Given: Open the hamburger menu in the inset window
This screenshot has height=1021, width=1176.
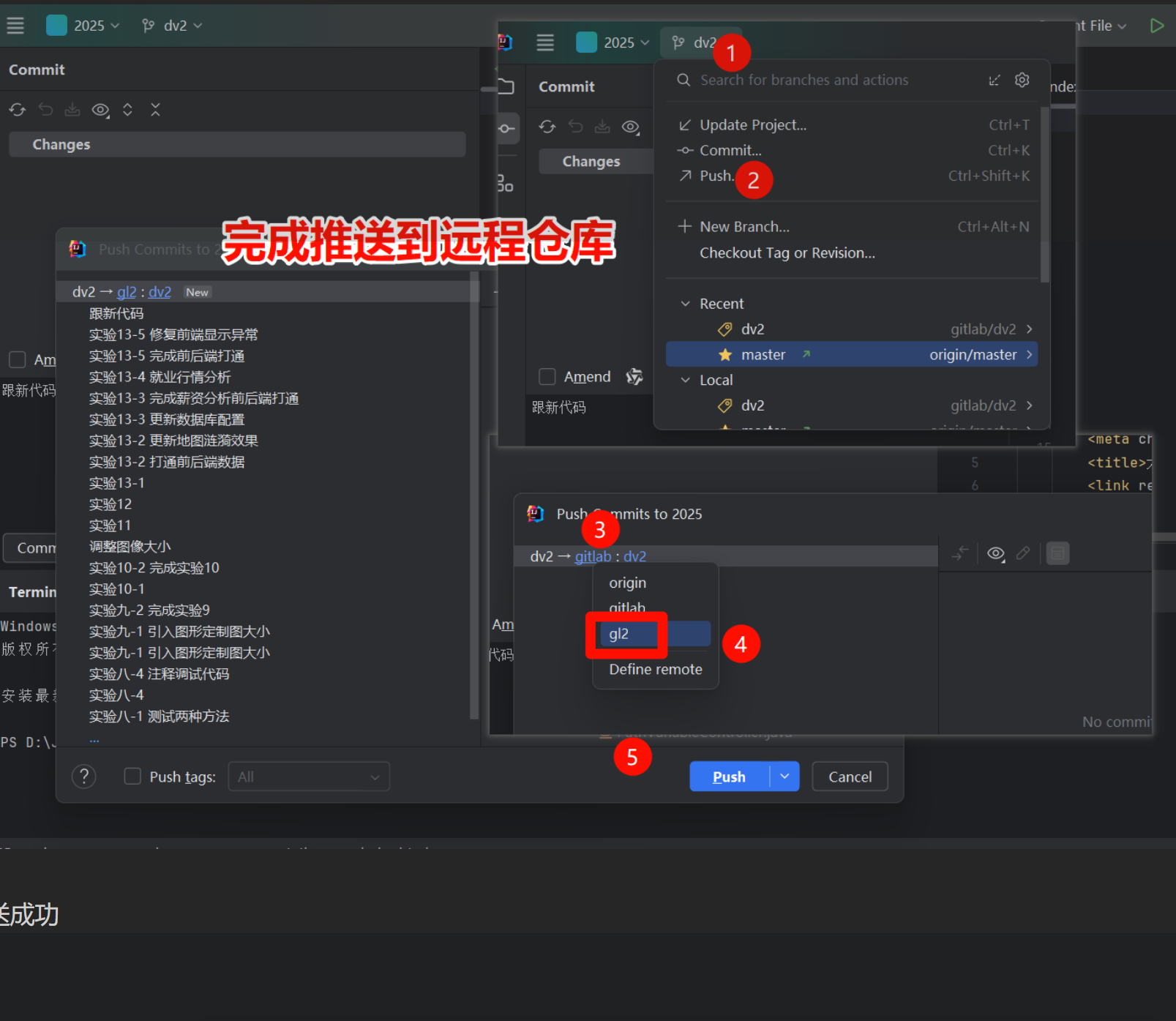Looking at the screenshot, I should pos(545,42).
